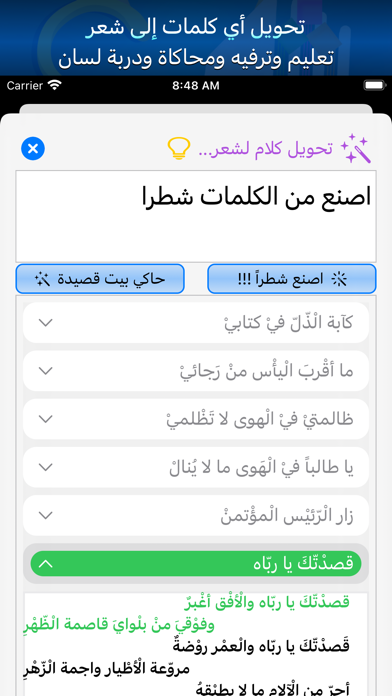This screenshot has width=392, height=696.
Task: Tap the تحويل كلام لشعر title text
Action: click(265, 149)
